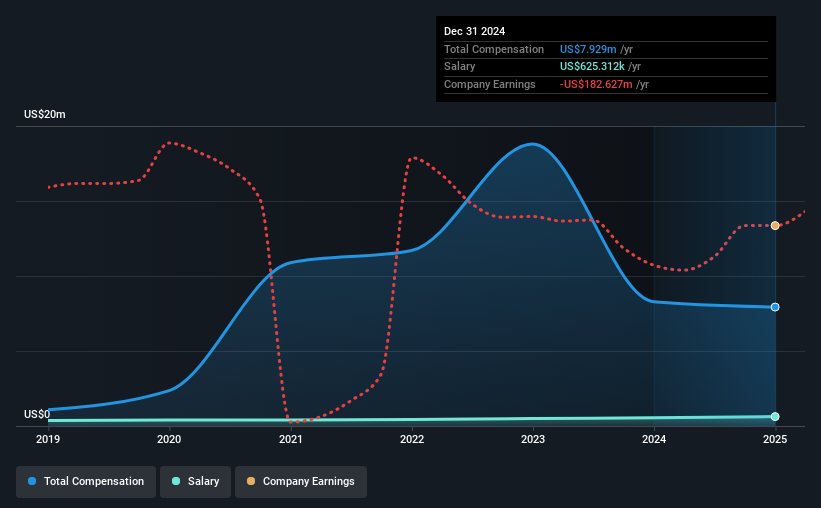Click the Salary row label in the tooltip

[460, 67]
